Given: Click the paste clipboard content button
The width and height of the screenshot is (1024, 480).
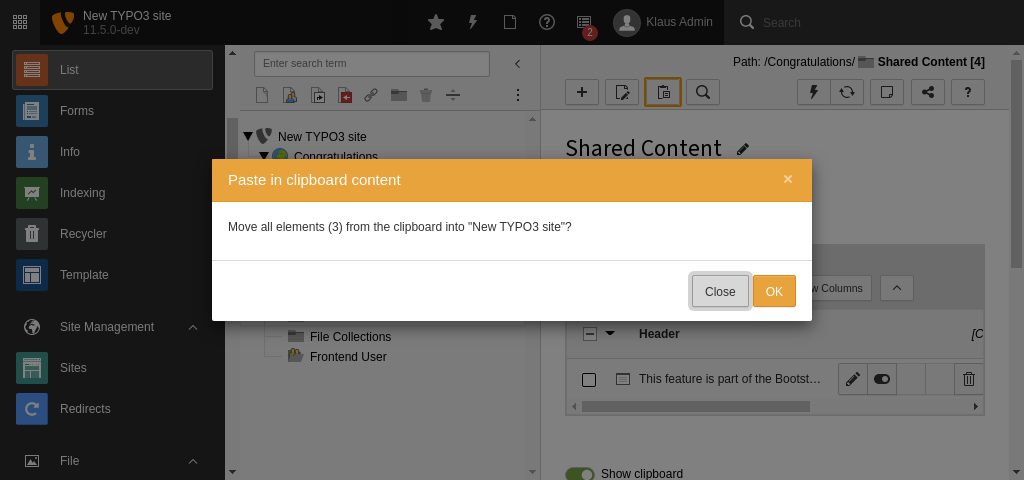Looking at the screenshot, I should pos(663,92).
